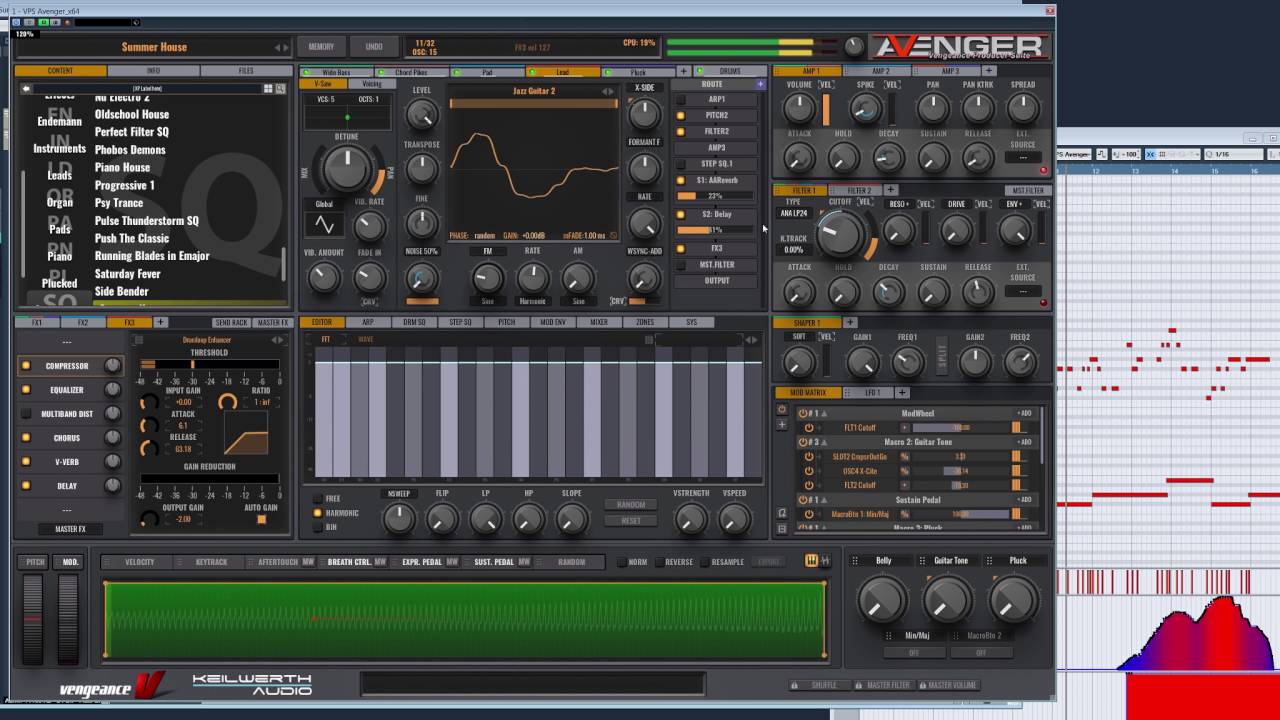
Task: Add a new FX slot tab
Action: pyautogui.click(x=160, y=322)
